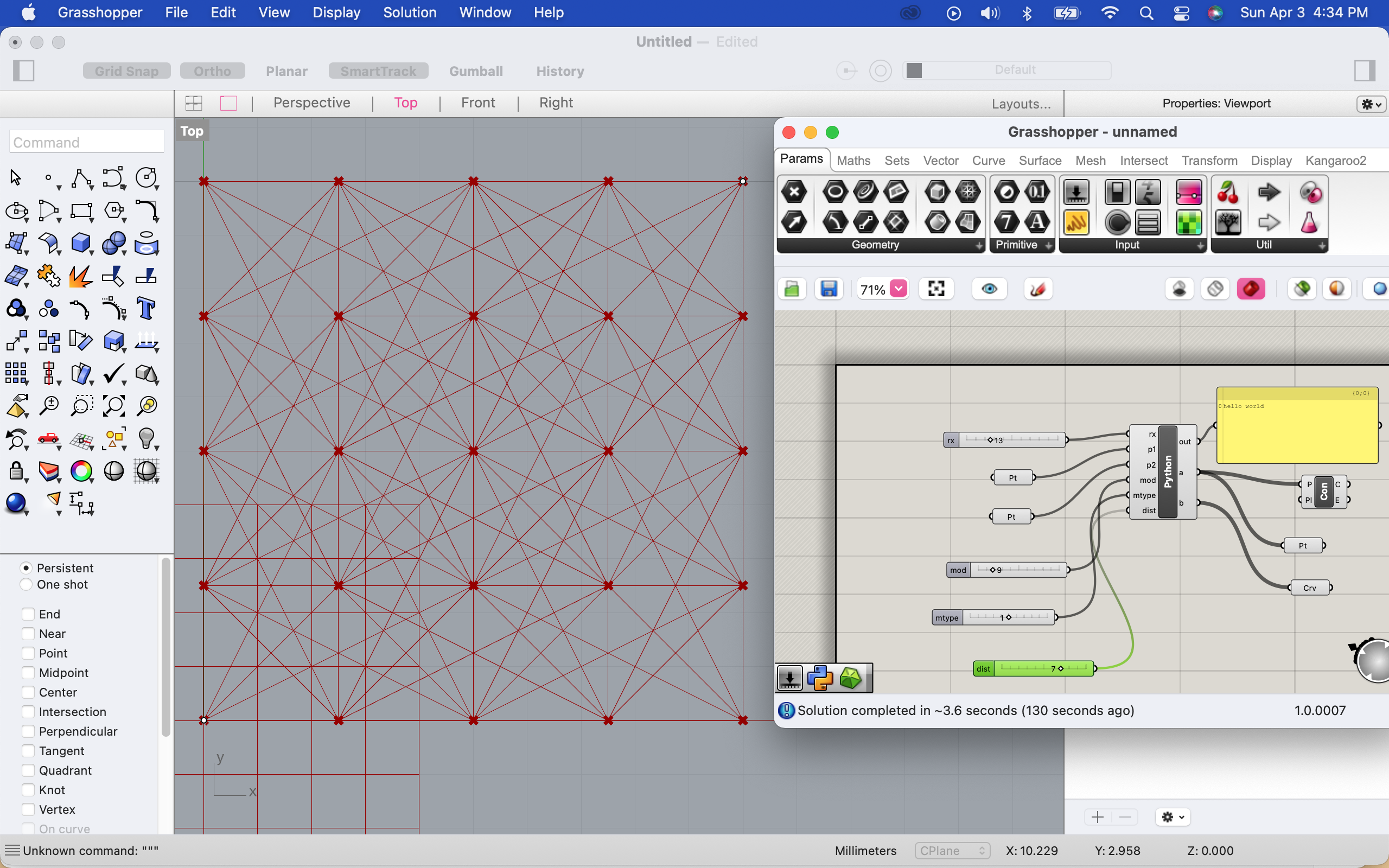1389x868 pixels.
Task: Expand the Util panel plus button
Action: click(x=1322, y=246)
